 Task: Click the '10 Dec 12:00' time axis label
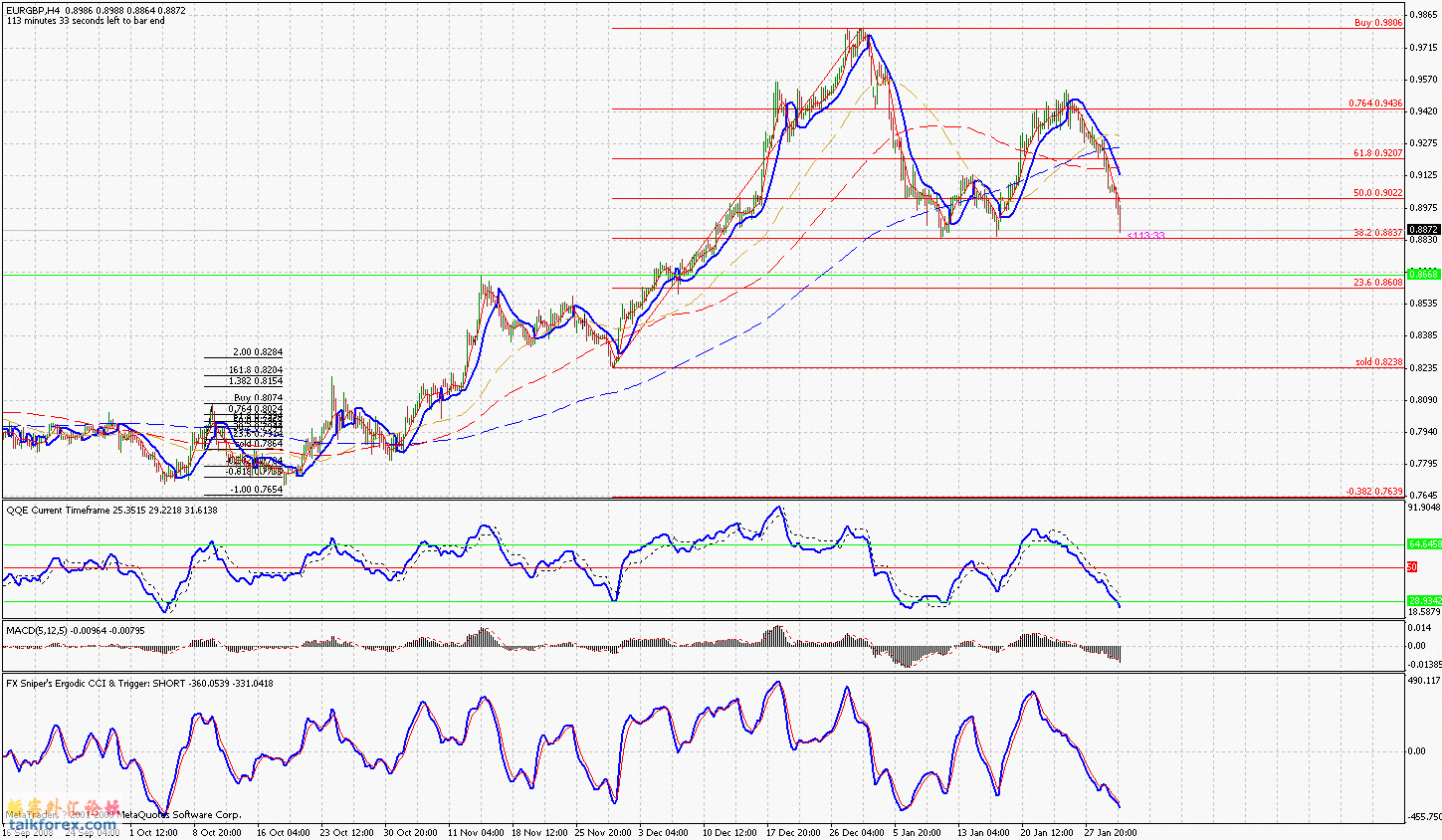[x=729, y=832]
